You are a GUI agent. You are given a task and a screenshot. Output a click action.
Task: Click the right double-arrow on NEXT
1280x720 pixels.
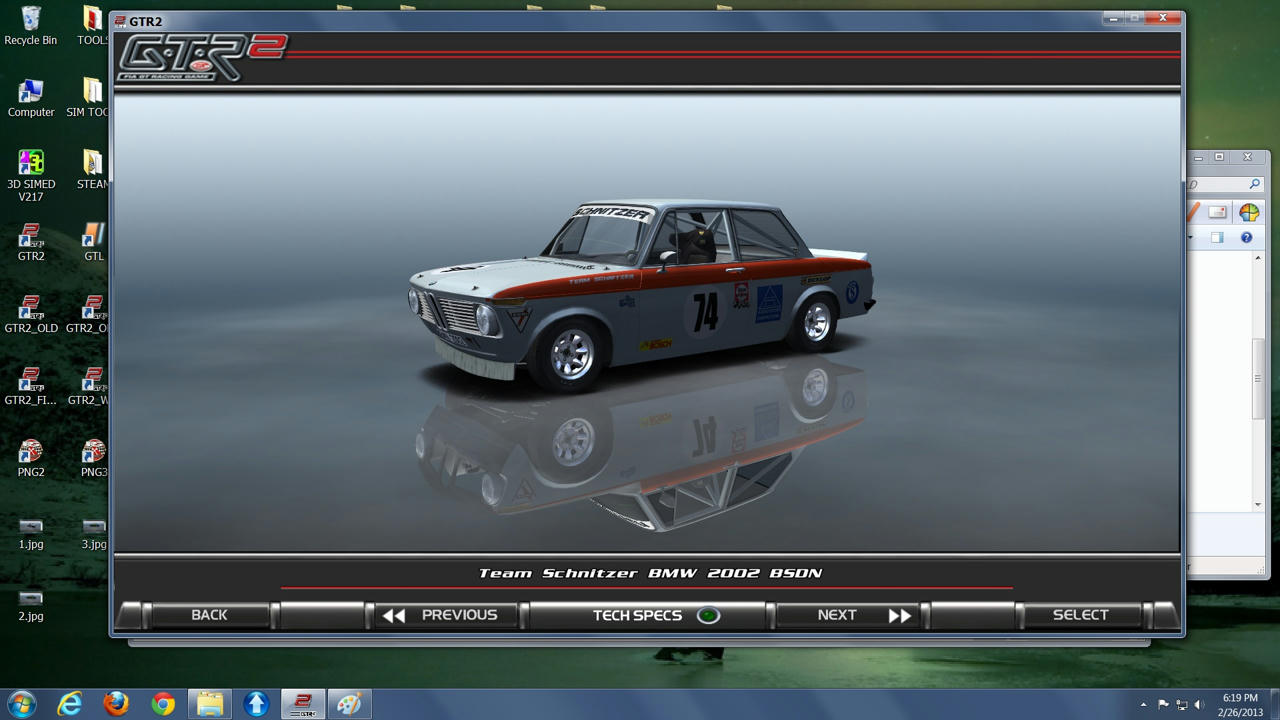click(x=900, y=616)
